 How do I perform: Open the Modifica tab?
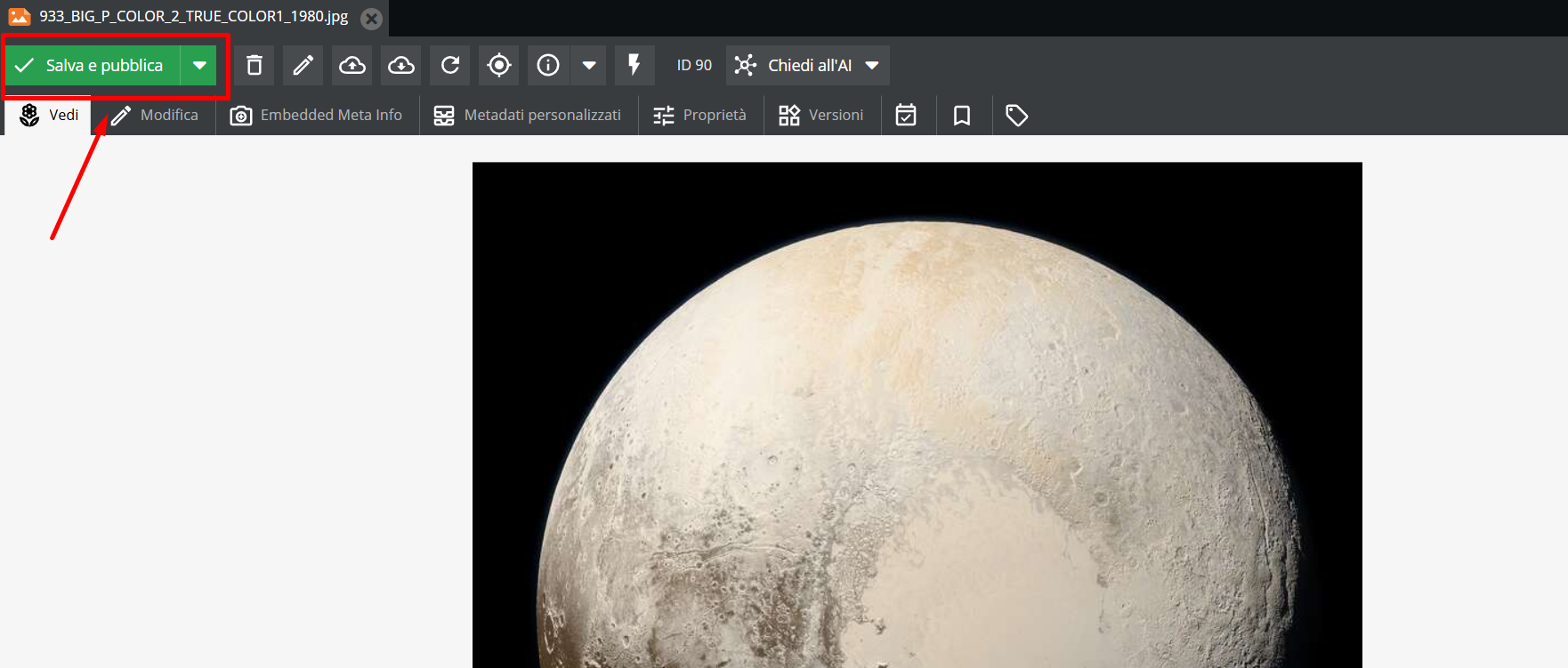(154, 116)
